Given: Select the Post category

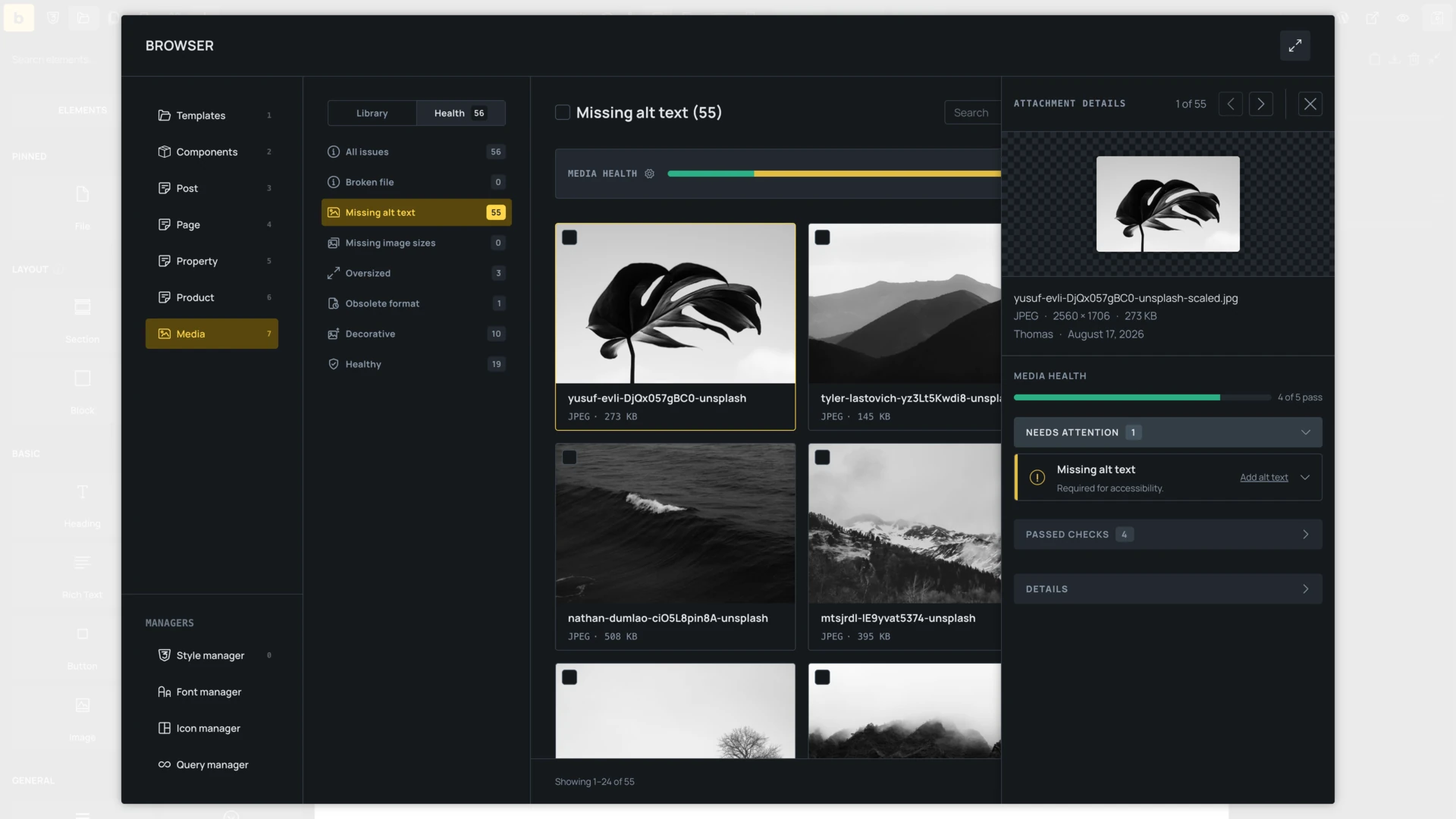Looking at the screenshot, I should pyautogui.click(x=212, y=188).
